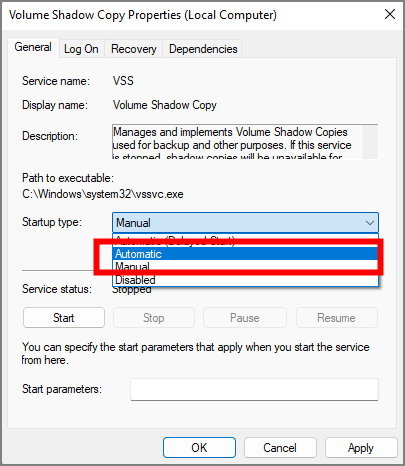Close the Volume Shadow Copy Properties dialog

click(x=389, y=14)
